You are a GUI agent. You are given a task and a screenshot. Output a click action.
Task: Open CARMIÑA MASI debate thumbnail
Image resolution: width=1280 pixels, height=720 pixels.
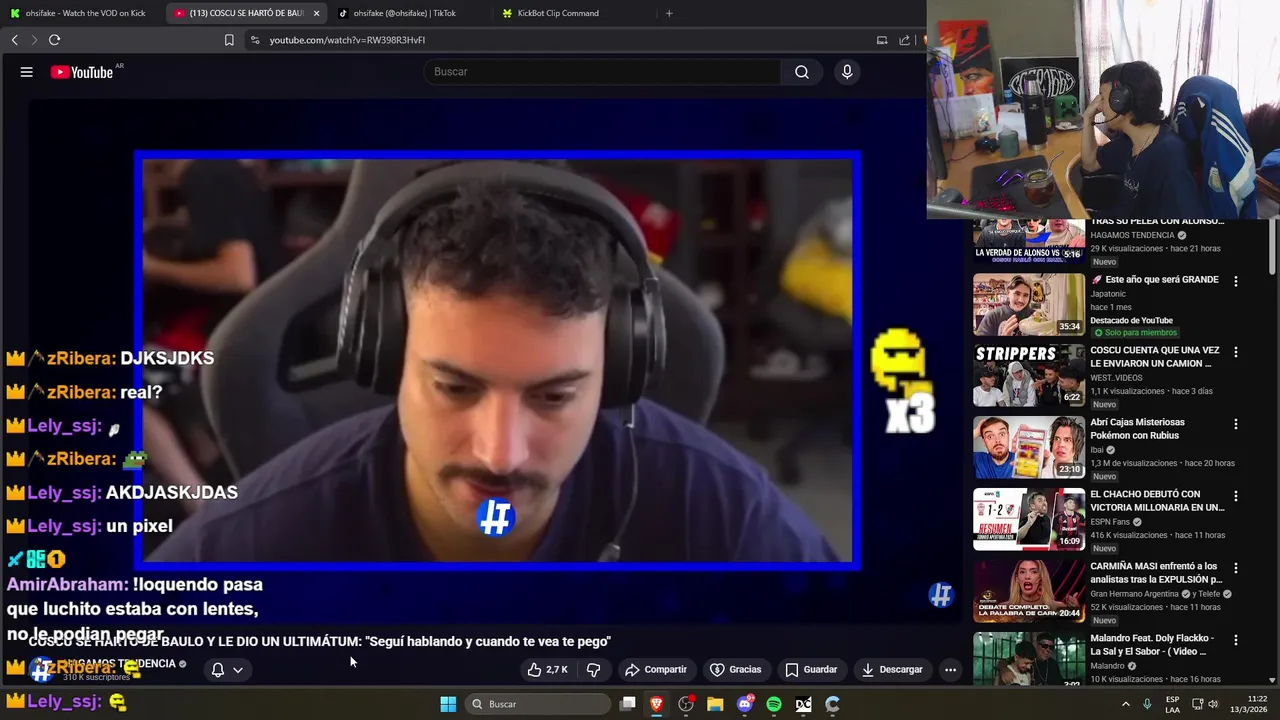(1029, 591)
